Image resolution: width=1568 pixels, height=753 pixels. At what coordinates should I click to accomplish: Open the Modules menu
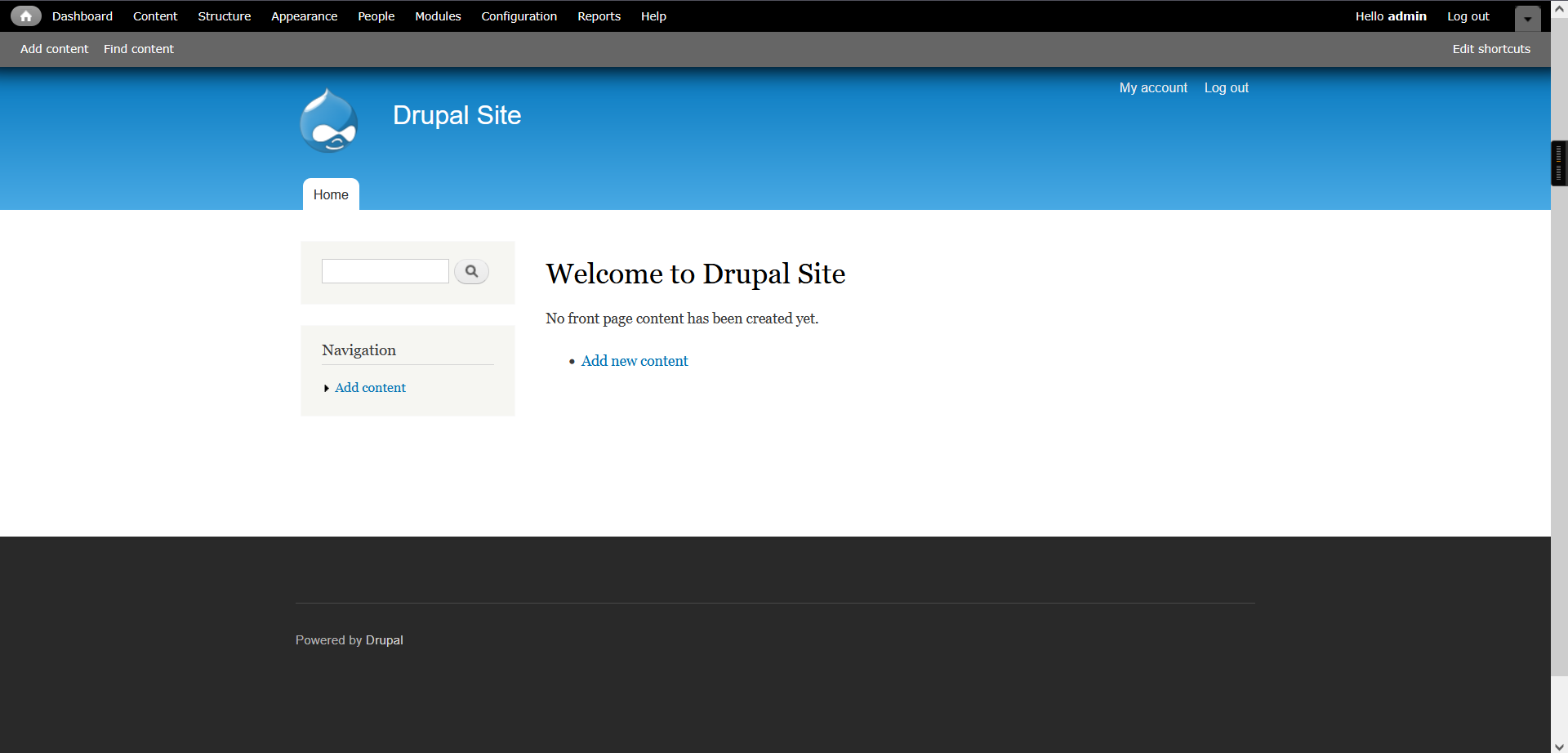(x=438, y=16)
